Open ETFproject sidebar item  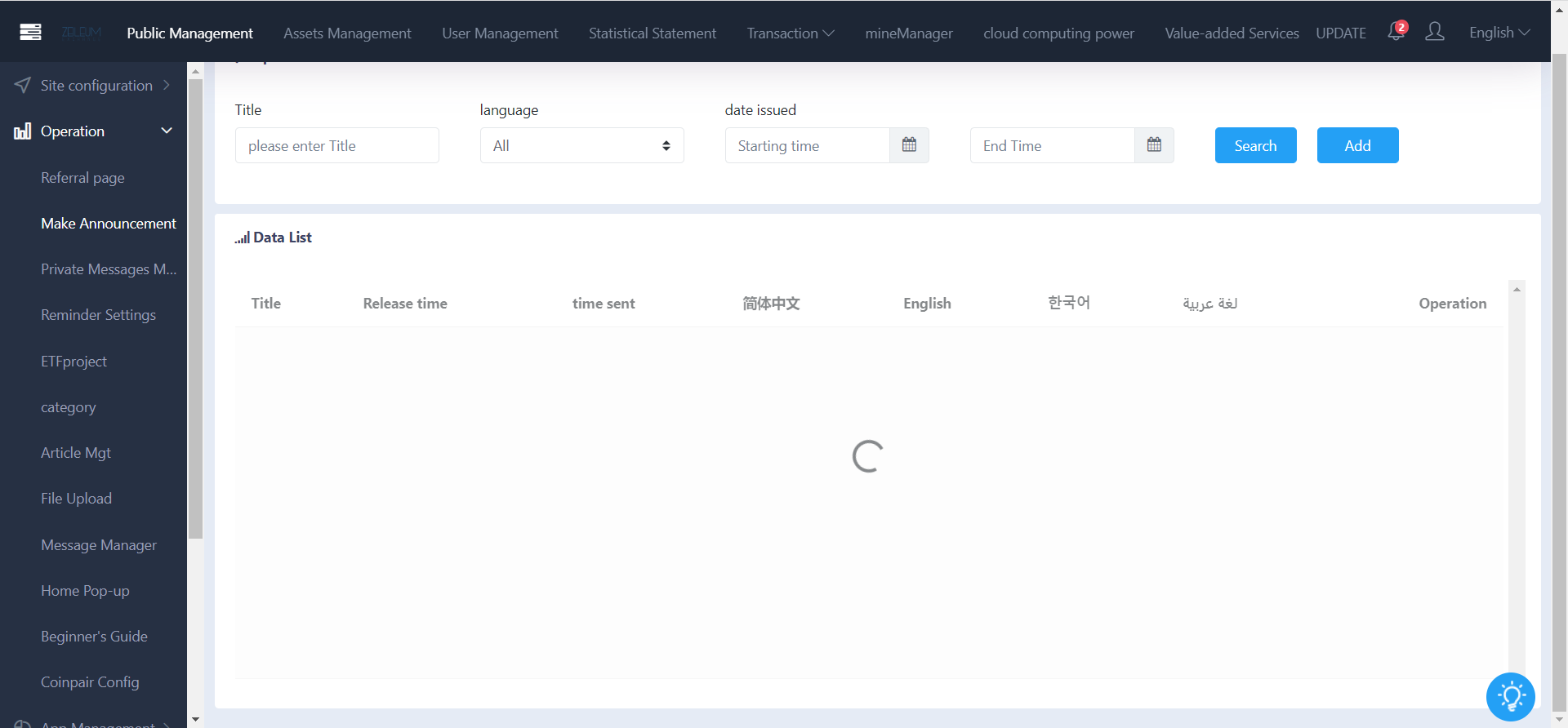point(73,361)
